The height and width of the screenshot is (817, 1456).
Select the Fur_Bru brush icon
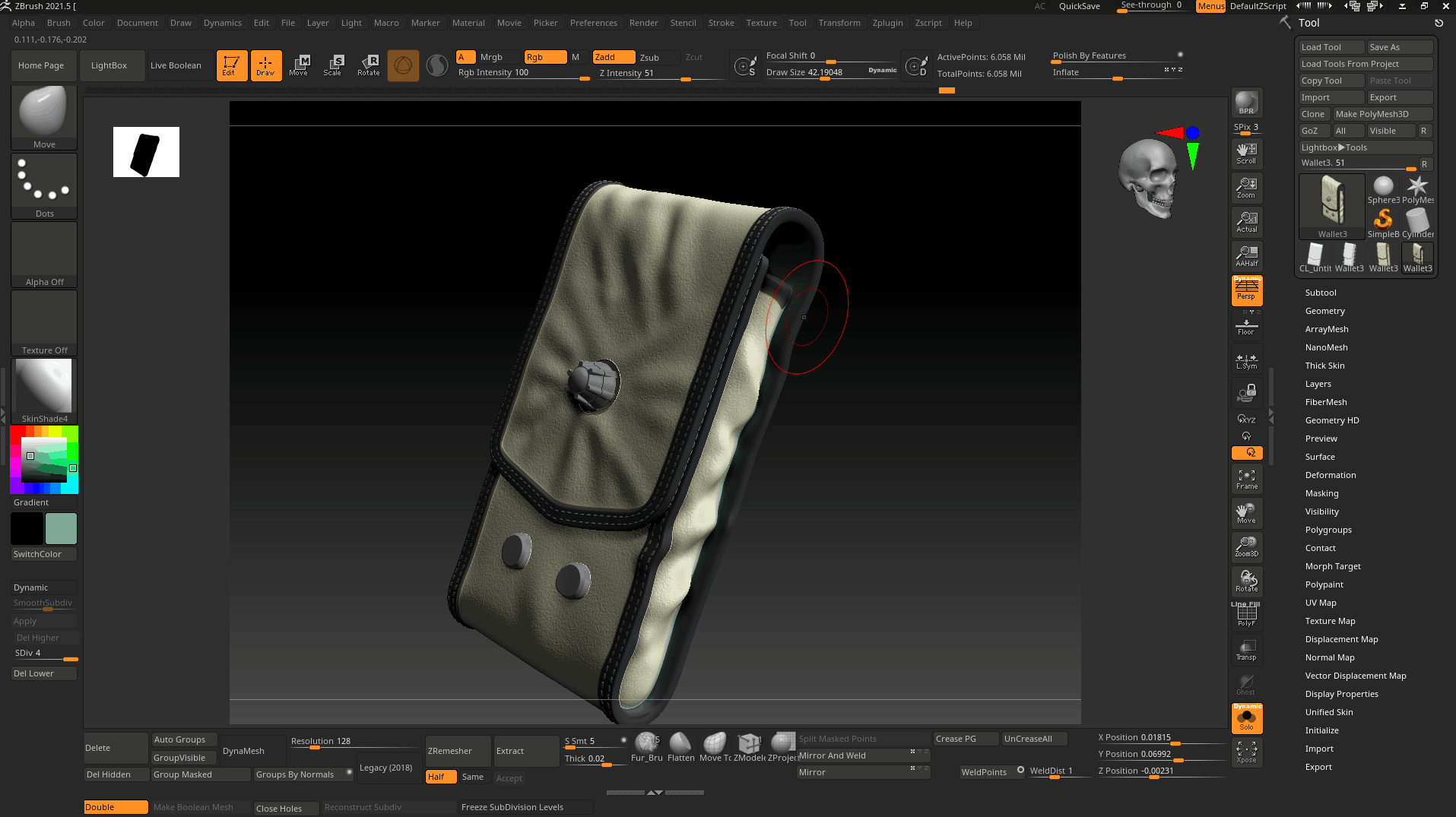(646, 747)
